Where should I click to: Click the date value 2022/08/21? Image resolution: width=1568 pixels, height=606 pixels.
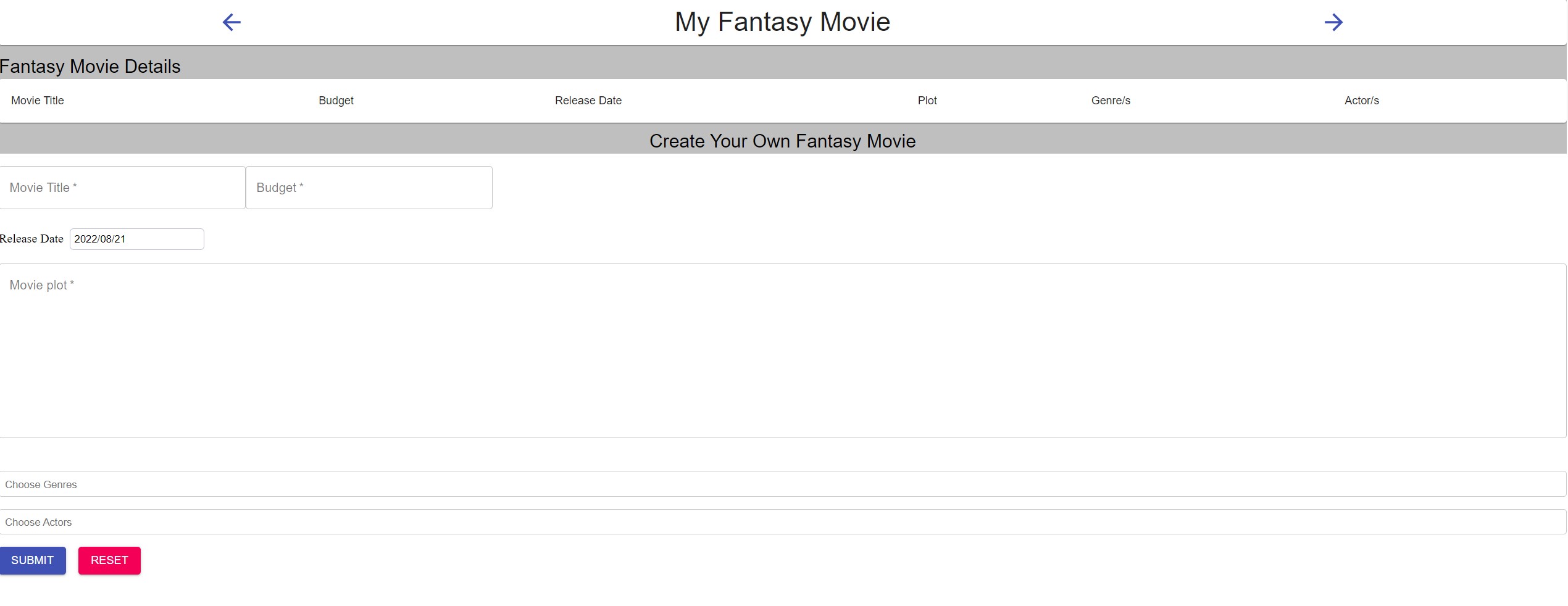tap(101, 239)
